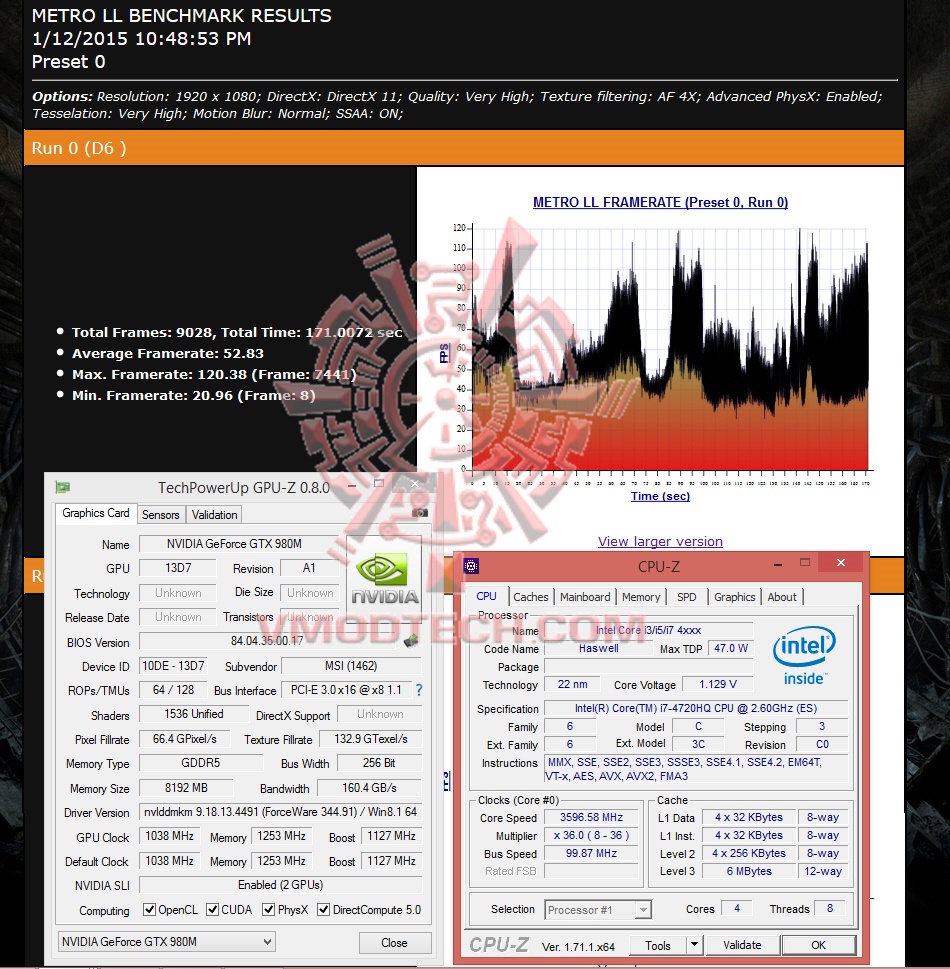The height and width of the screenshot is (969, 950).
Task: Open the Memory tab in CPU-Z
Action: coord(640,597)
